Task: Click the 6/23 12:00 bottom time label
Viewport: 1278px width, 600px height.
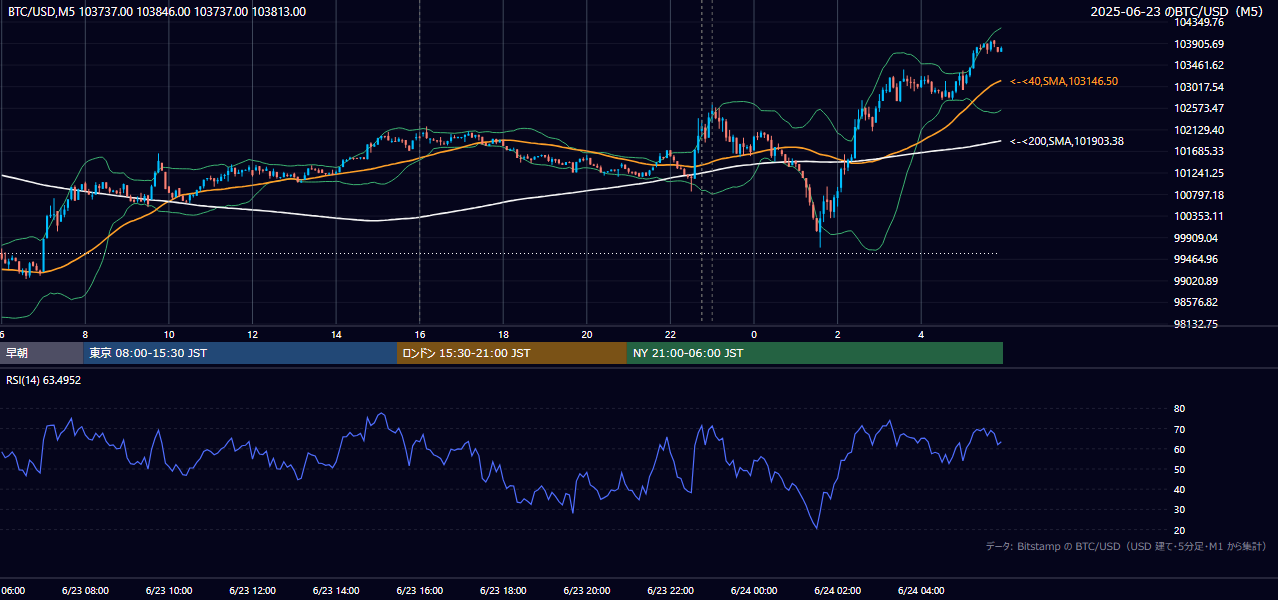Action: pyautogui.click(x=253, y=591)
